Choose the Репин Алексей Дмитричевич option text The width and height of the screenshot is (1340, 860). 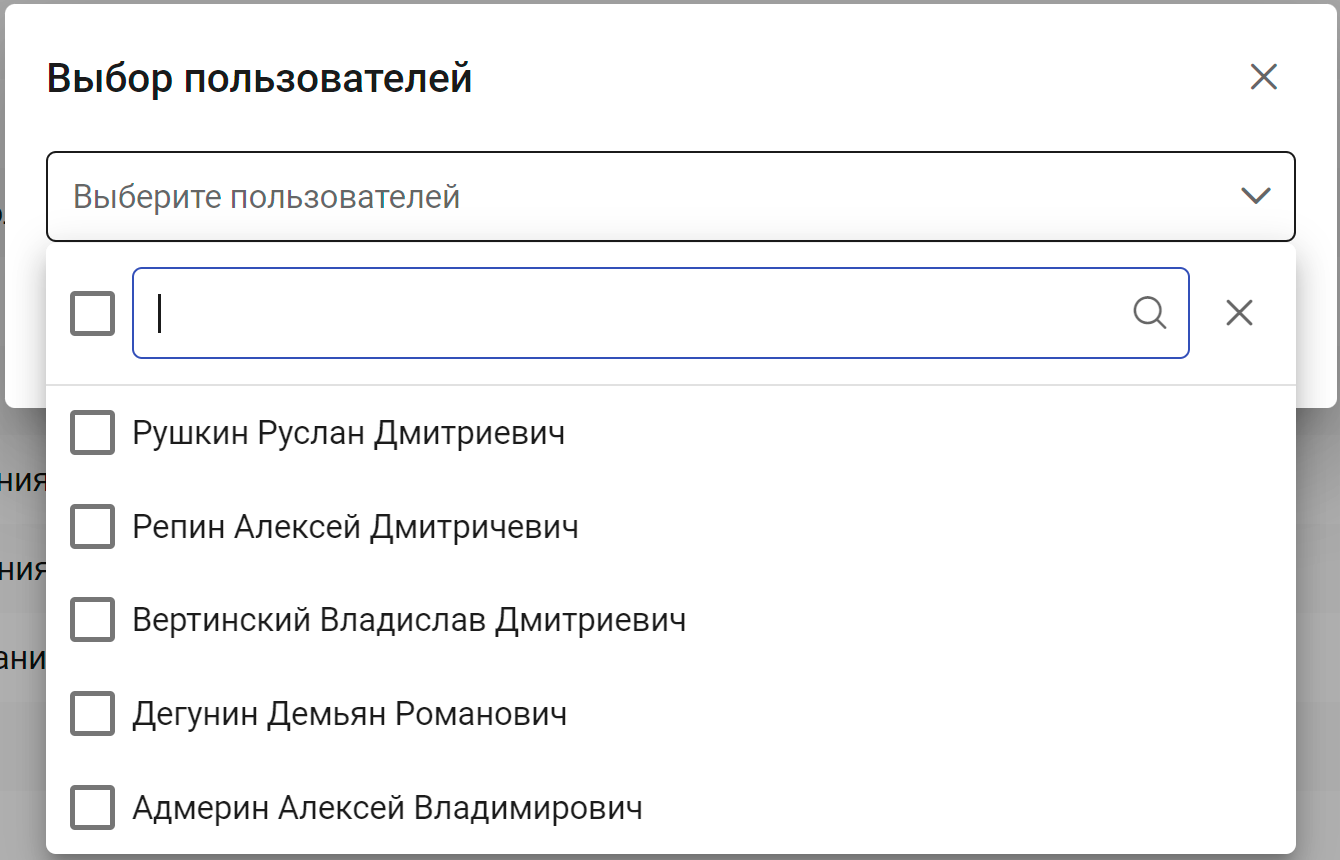click(355, 527)
